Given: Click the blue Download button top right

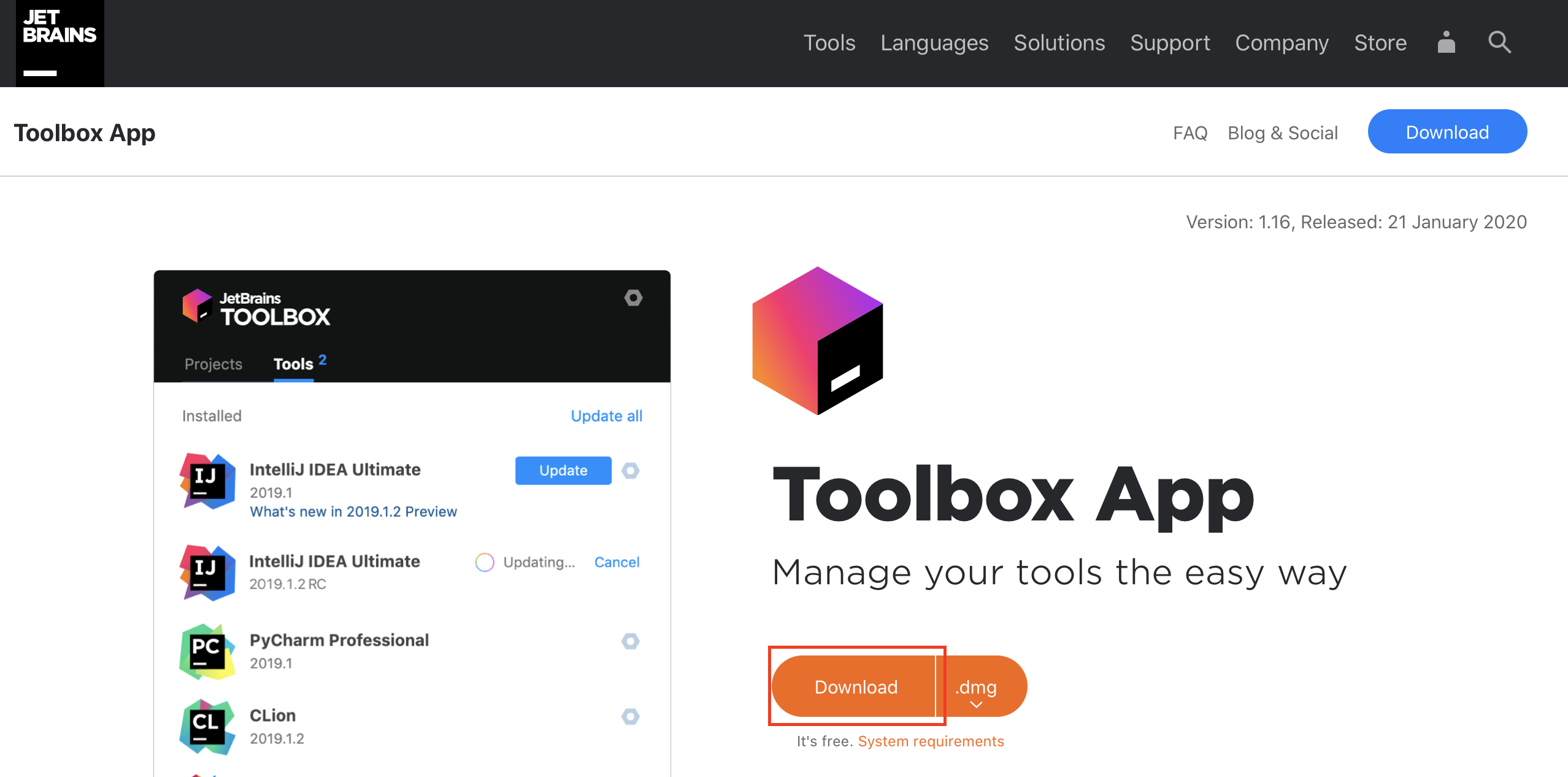Looking at the screenshot, I should coord(1447,132).
